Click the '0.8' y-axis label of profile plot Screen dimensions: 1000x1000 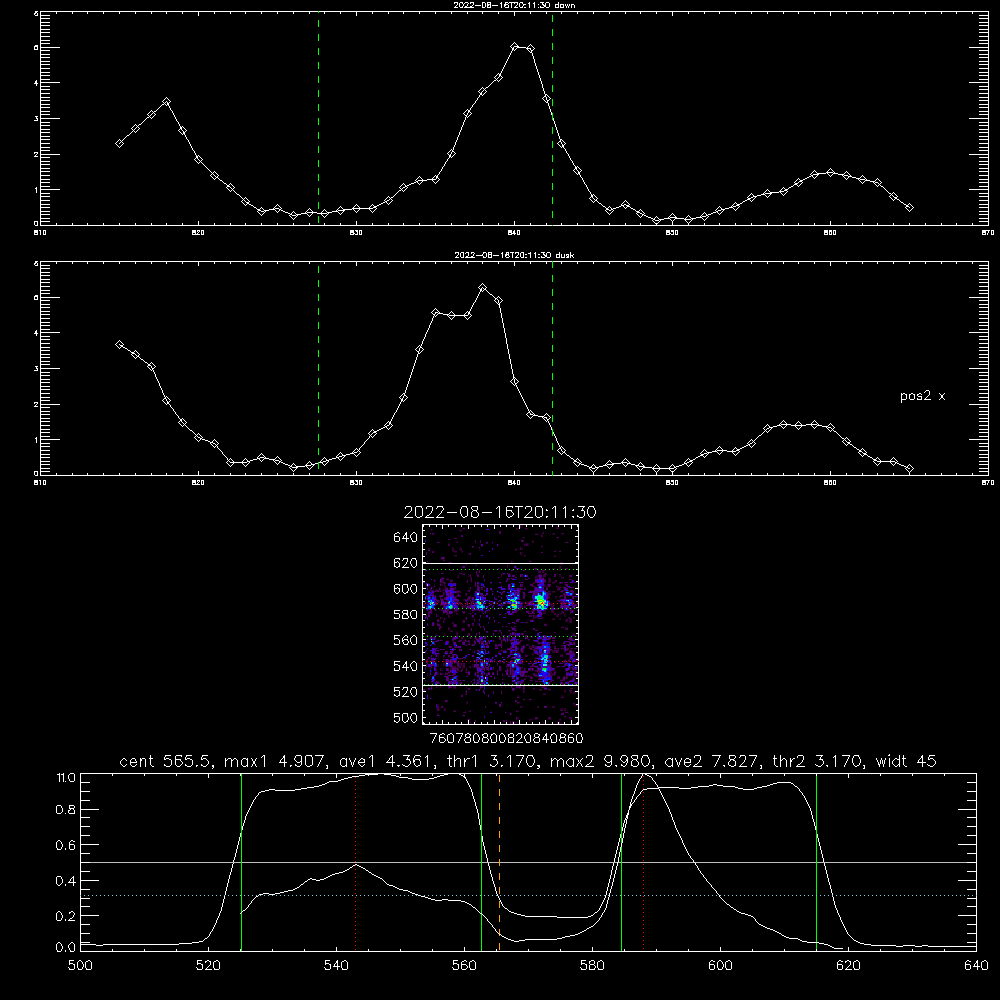[66, 810]
